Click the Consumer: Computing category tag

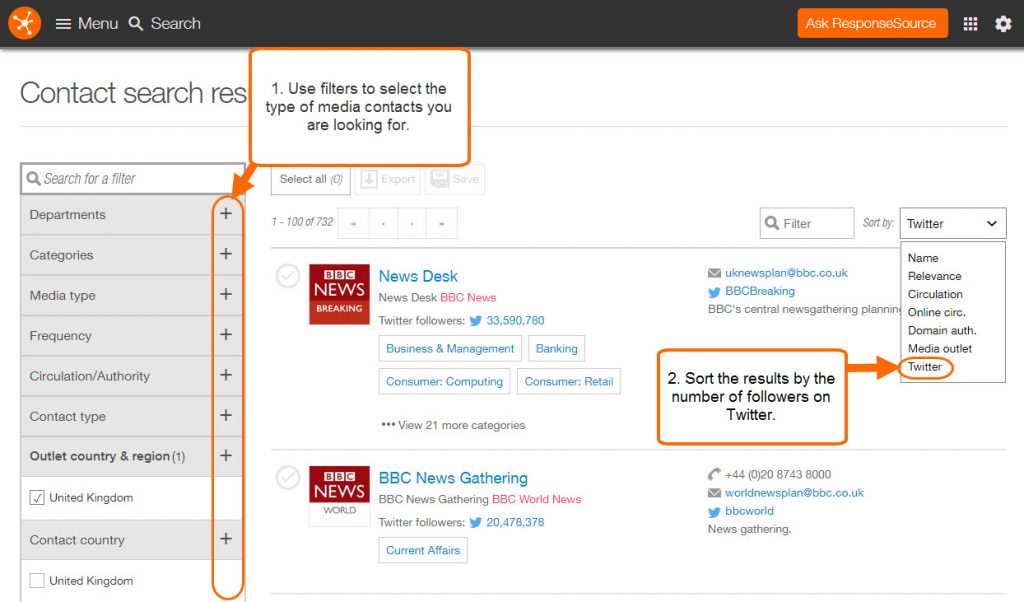click(x=444, y=381)
